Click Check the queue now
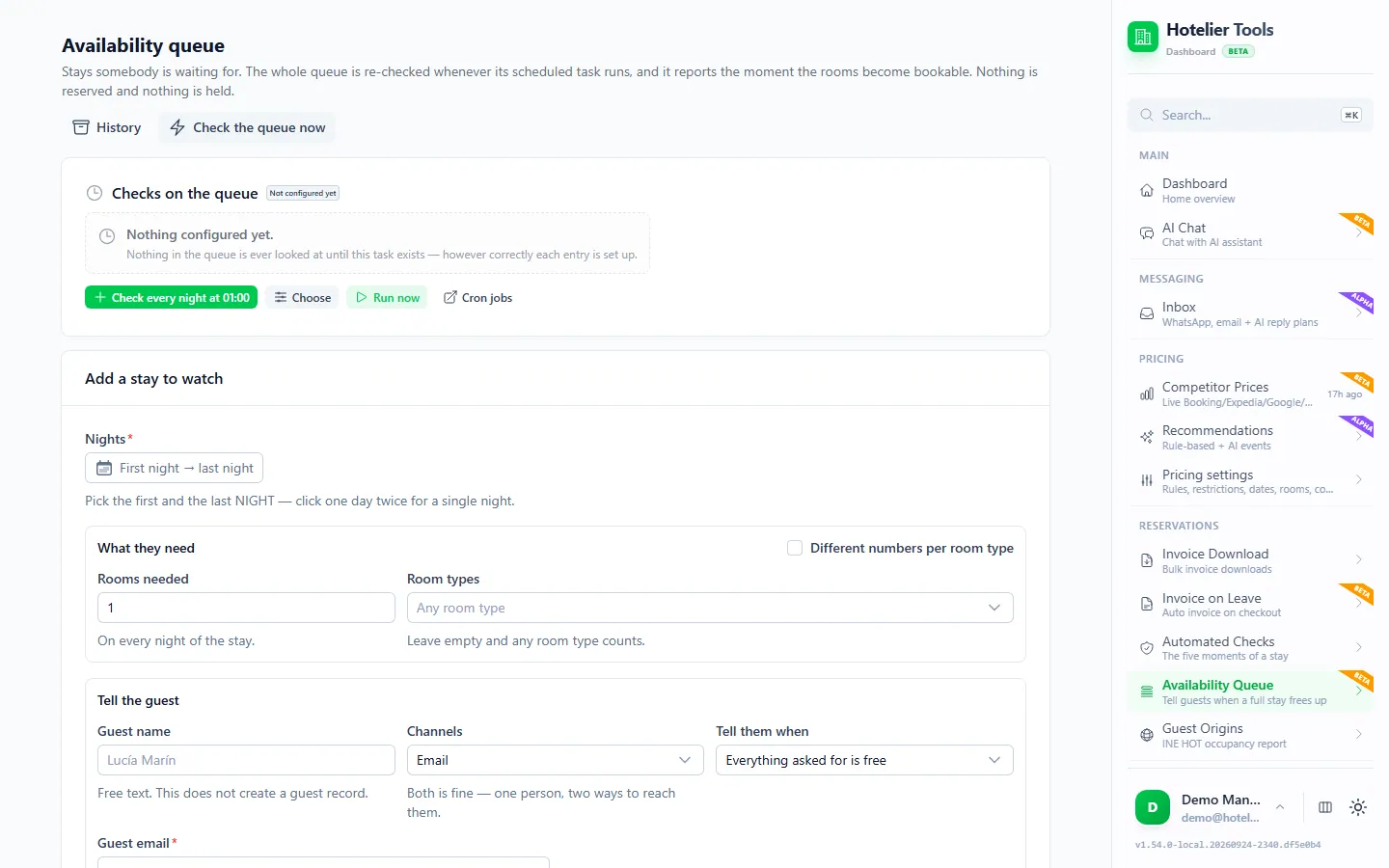 (x=247, y=127)
